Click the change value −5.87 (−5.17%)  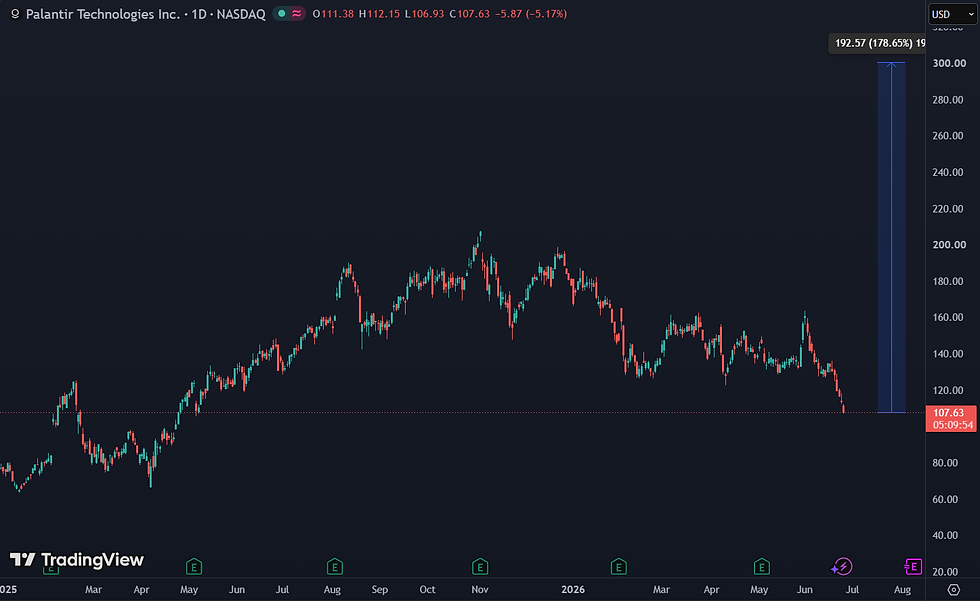pyautogui.click(x=531, y=14)
